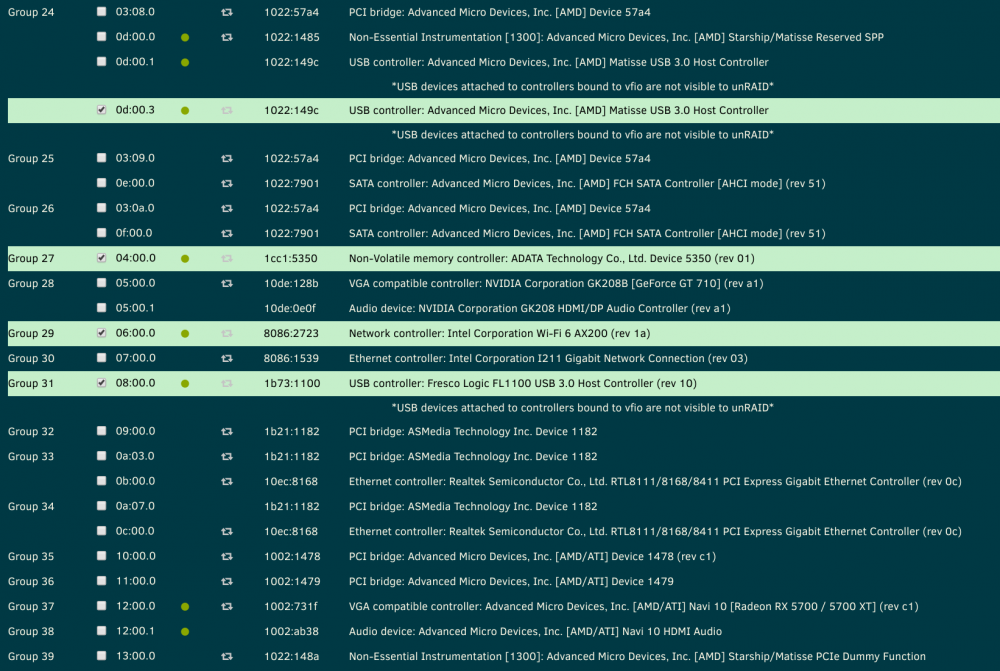Image resolution: width=1000 pixels, height=671 pixels.
Task: Click device ID '8086:2723'
Action: tap(291, 333)
